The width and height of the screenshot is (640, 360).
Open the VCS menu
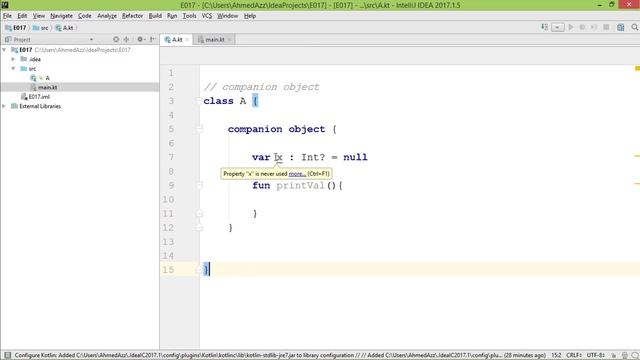coord(207,16)
